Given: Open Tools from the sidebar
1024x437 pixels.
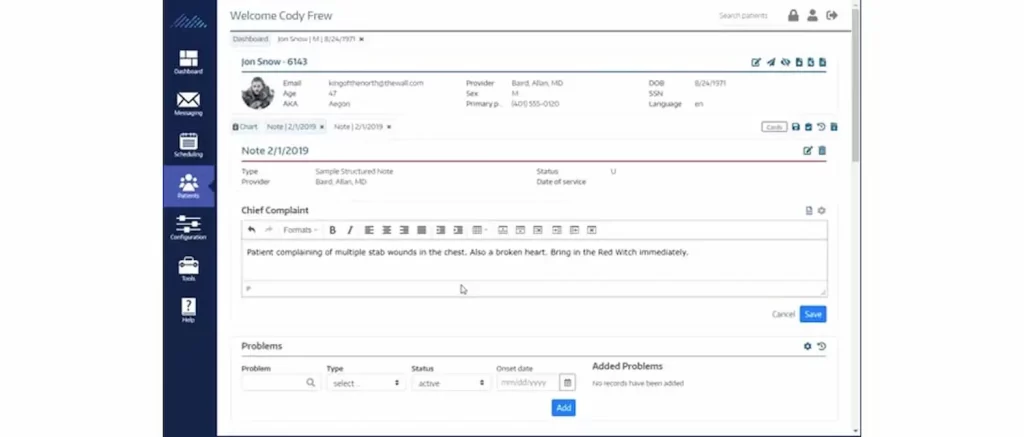Looking at the screenshot, I should point(188,269).
